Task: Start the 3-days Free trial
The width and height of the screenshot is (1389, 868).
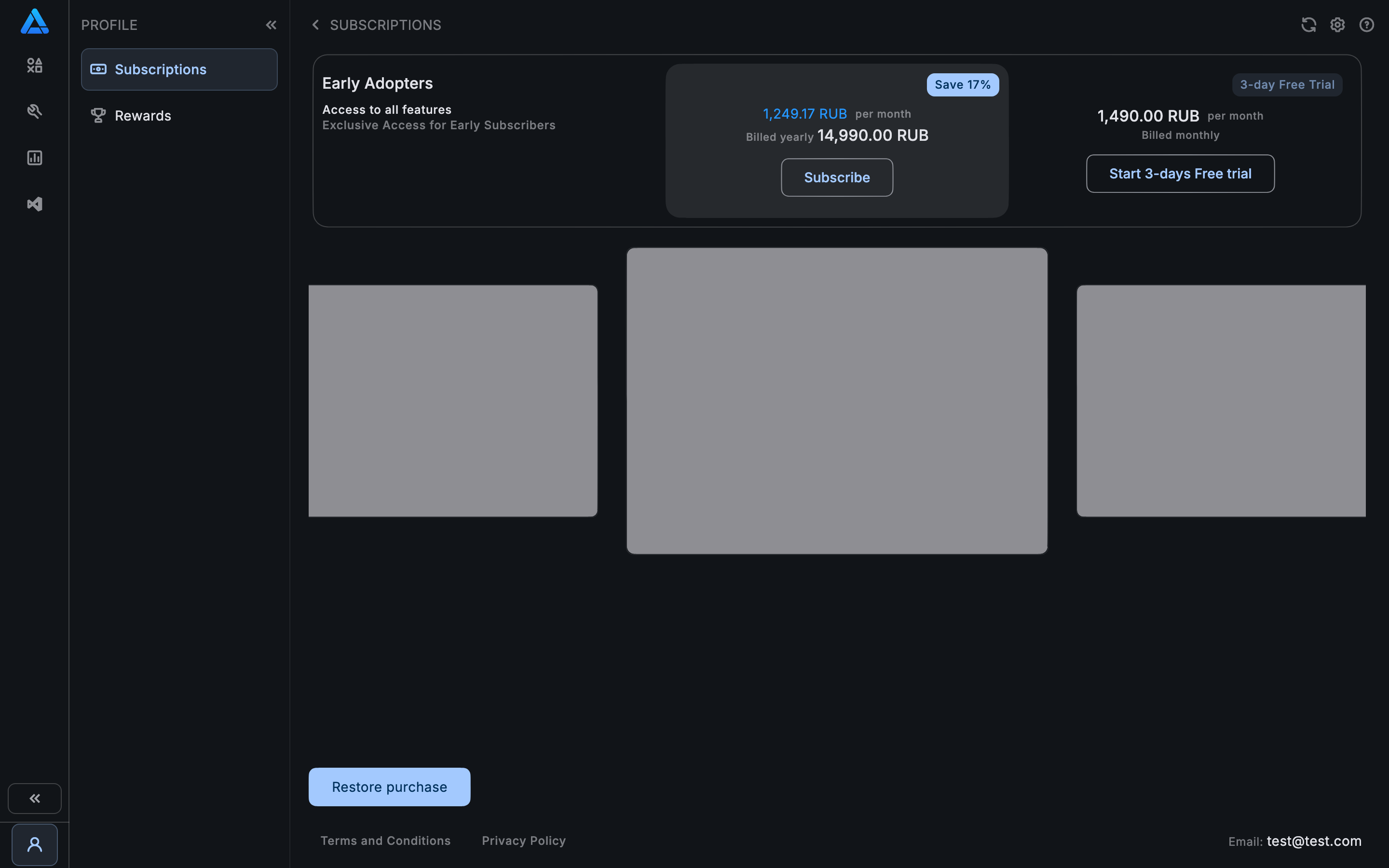Action: pos(1180,174)
